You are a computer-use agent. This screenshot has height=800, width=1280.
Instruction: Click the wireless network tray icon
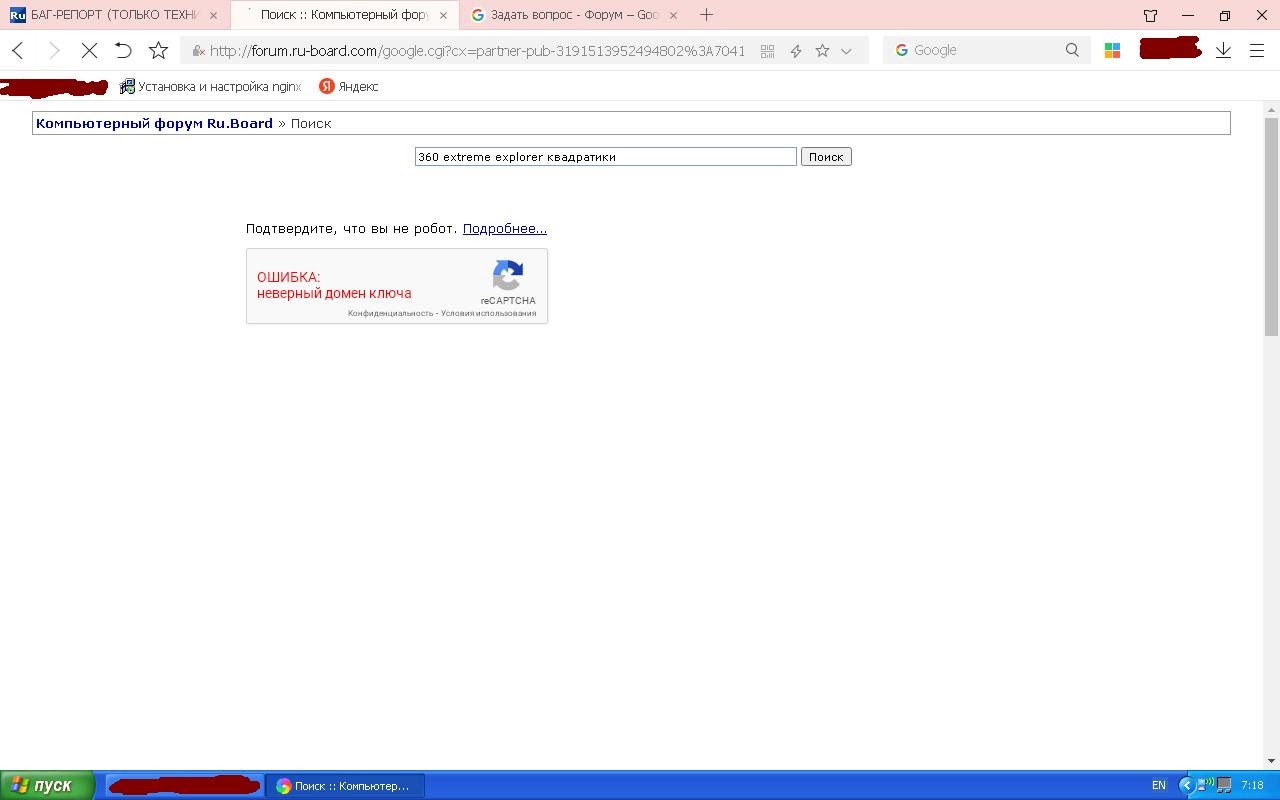click(1207, 784)
